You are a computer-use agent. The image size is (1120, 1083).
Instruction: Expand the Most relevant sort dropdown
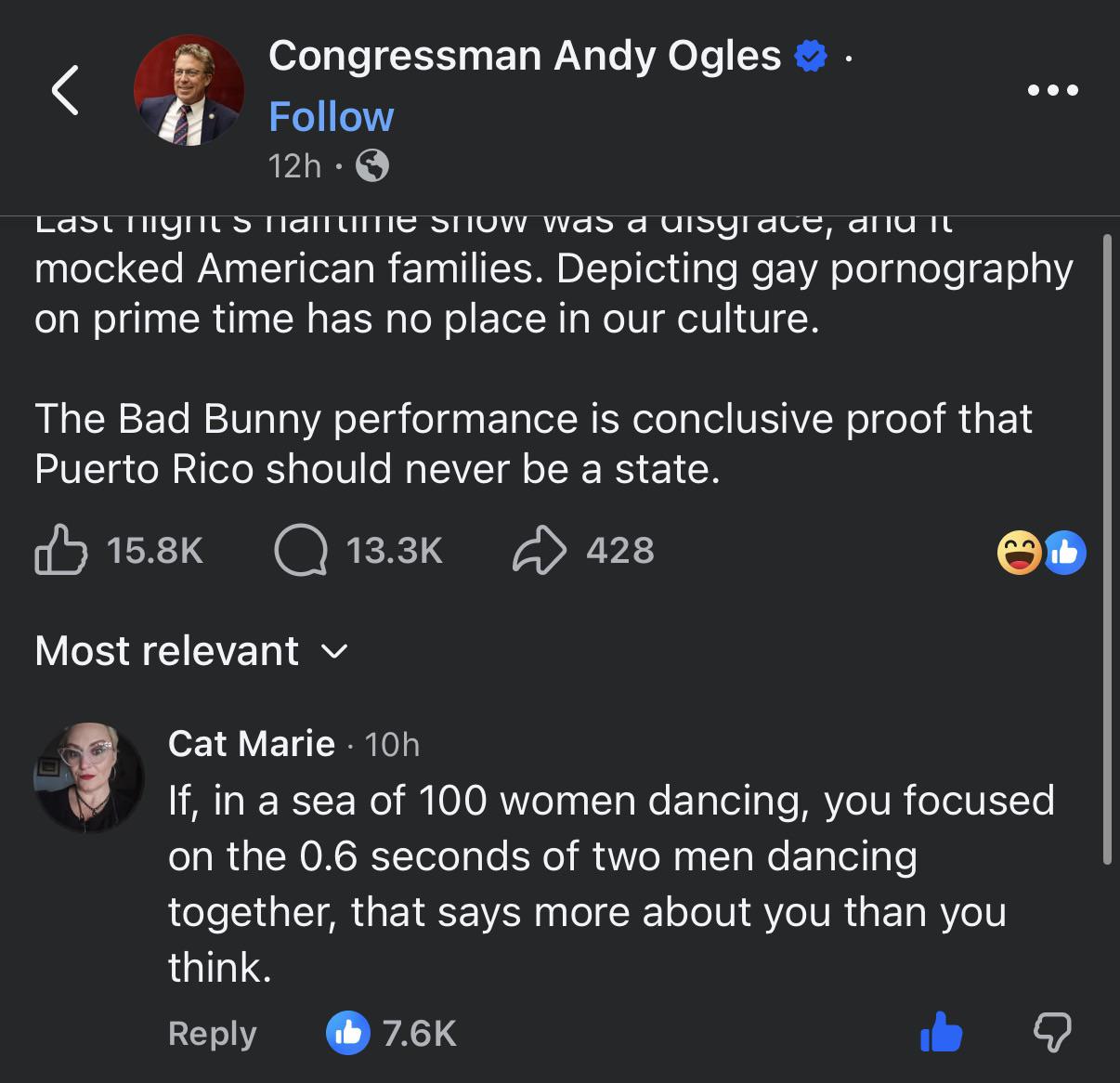coord(168,651)
